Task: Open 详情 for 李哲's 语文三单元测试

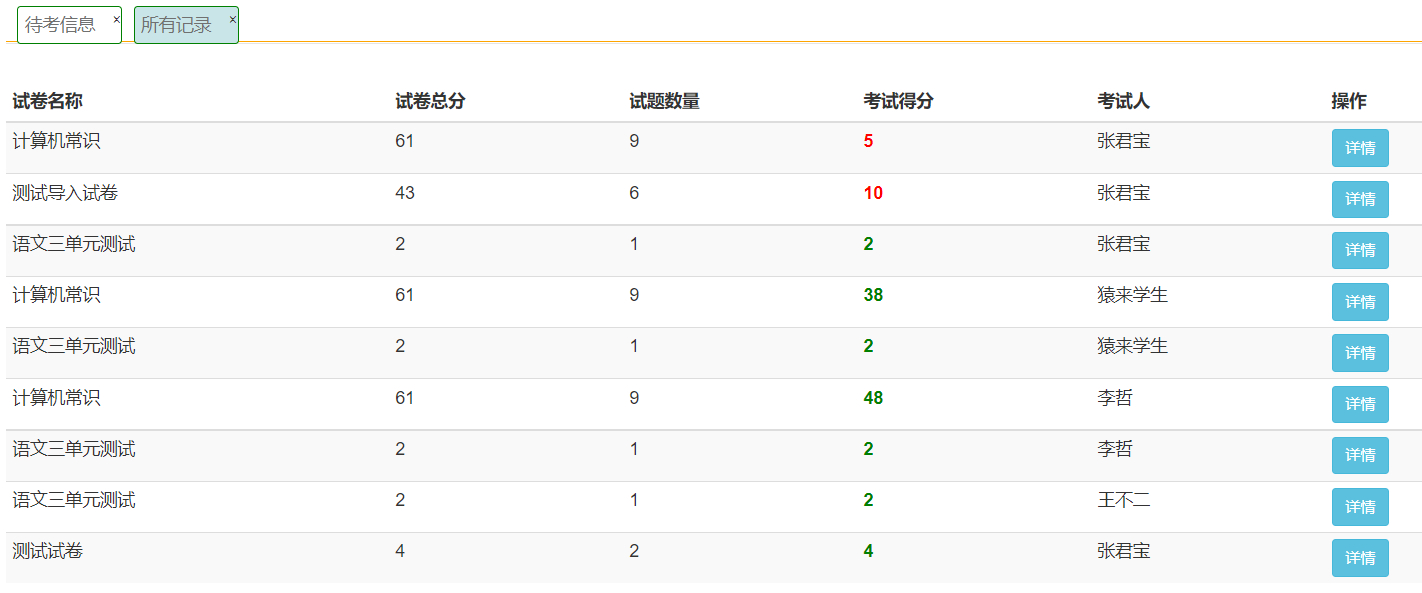Action: pyautogui.click(x=1360, y=455)
